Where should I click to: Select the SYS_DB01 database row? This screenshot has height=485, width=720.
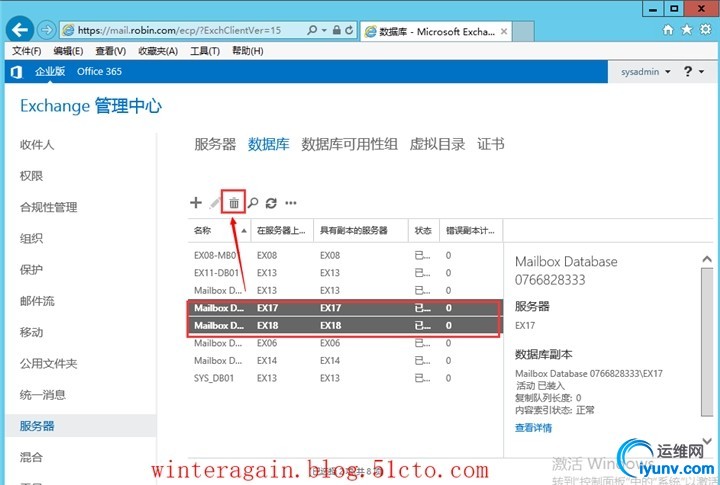pyautogui.click(x=345, y=378)
